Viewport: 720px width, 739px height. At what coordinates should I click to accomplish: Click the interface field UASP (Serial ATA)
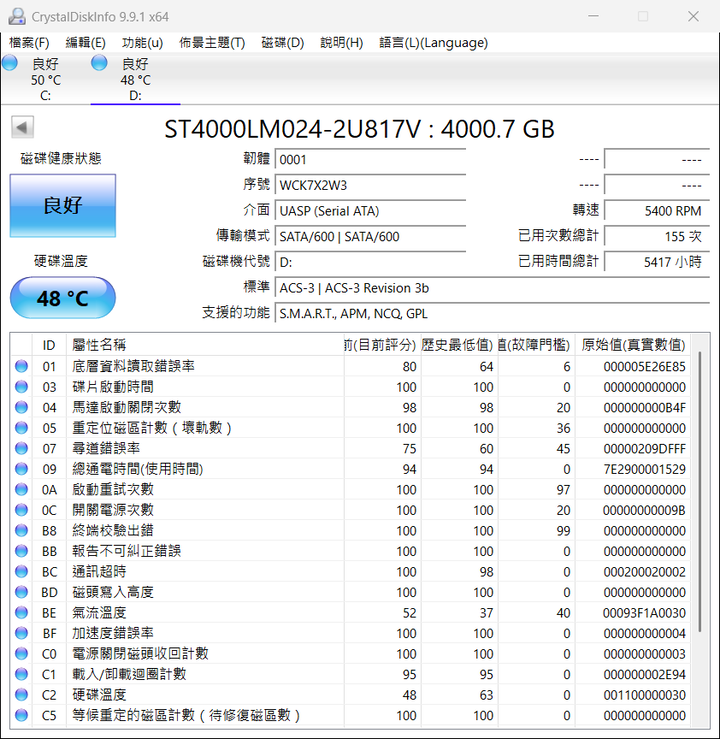click(x=370, y=211)
